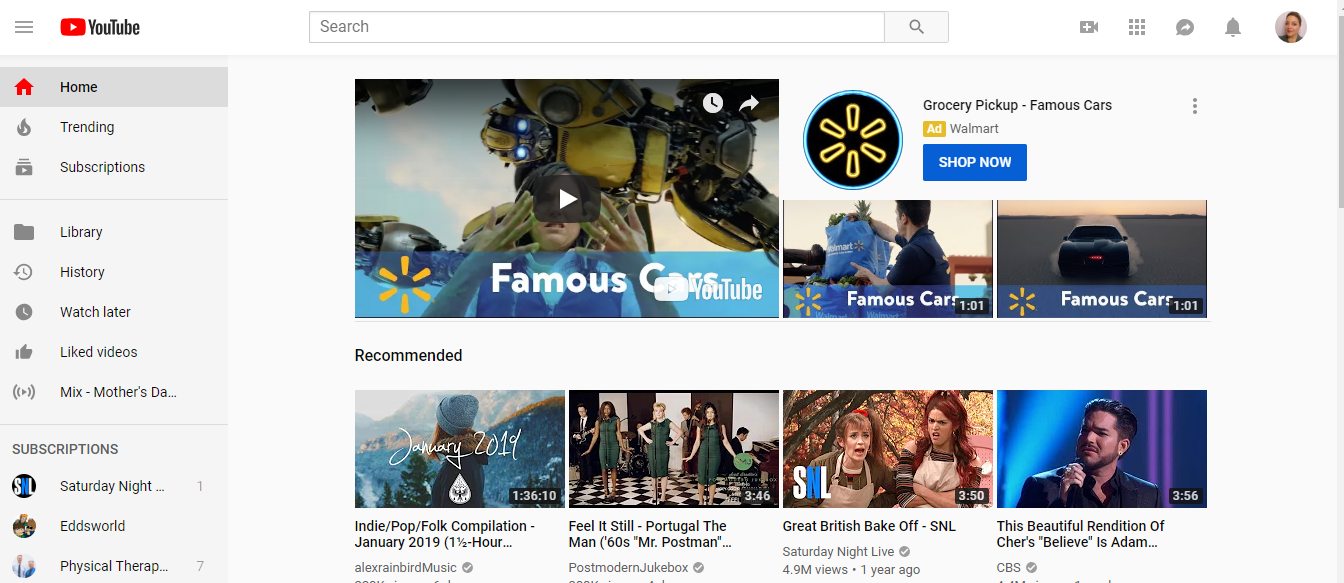
Task: Open the hamburger guide menu
Action: tap(24, 27)
